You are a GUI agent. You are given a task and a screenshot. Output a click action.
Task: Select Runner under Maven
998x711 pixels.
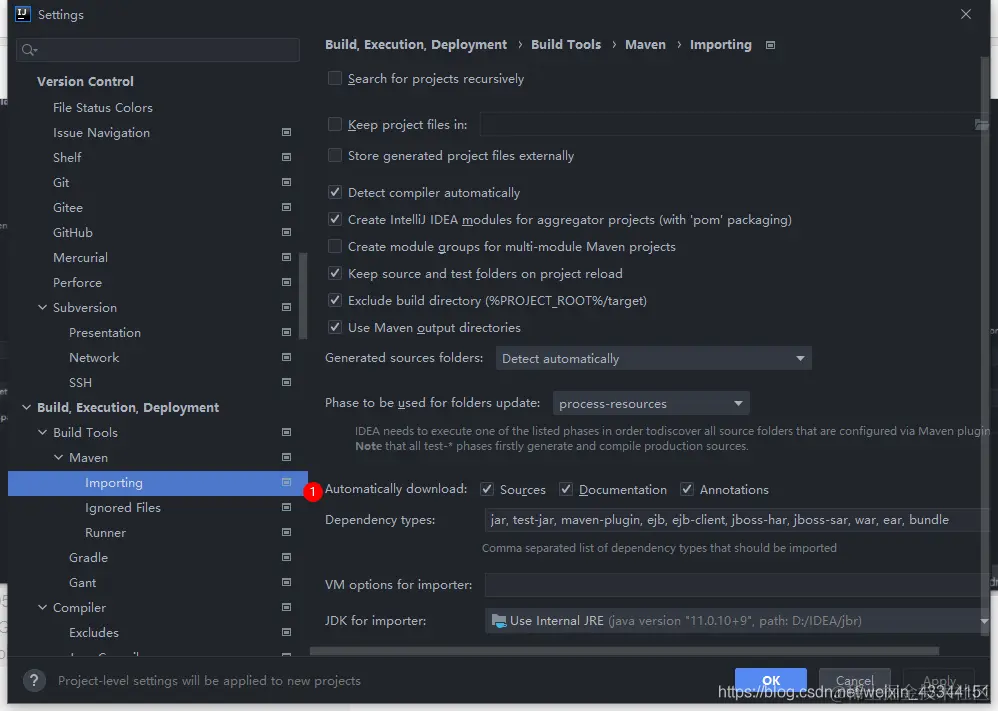coord(106,532)
